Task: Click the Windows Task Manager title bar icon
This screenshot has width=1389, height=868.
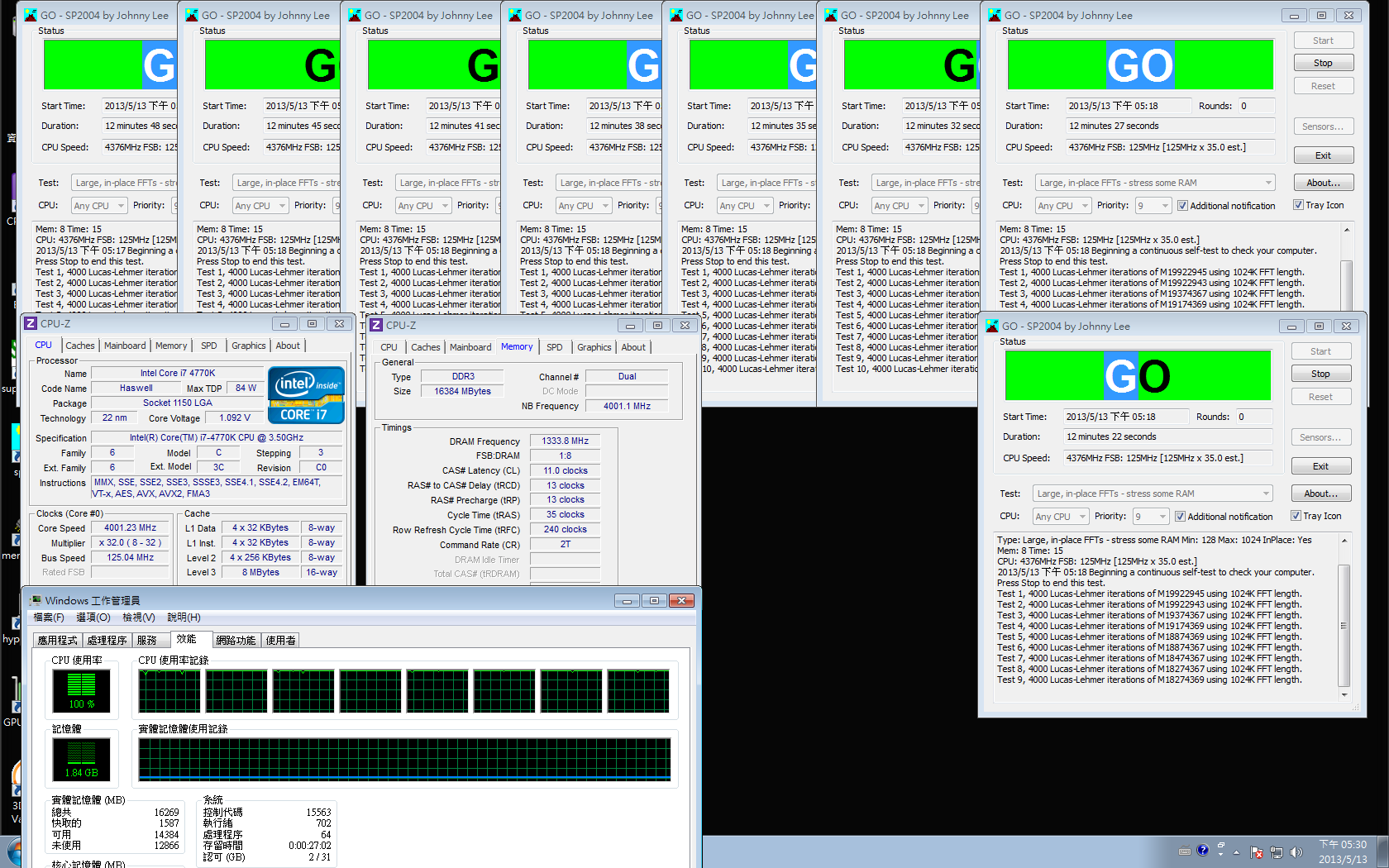Action: [36, 600]
